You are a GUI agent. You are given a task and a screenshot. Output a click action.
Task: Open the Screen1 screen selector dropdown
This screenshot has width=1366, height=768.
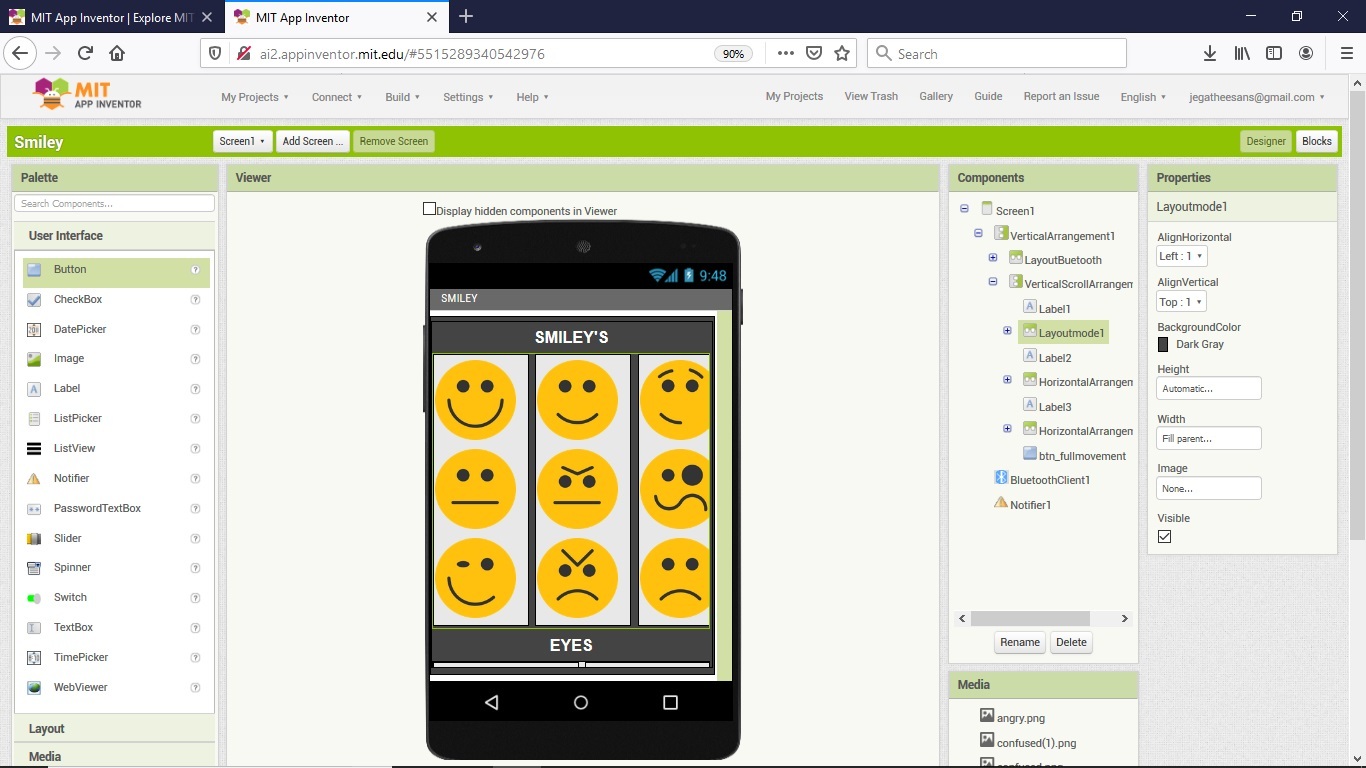point(243,141)
